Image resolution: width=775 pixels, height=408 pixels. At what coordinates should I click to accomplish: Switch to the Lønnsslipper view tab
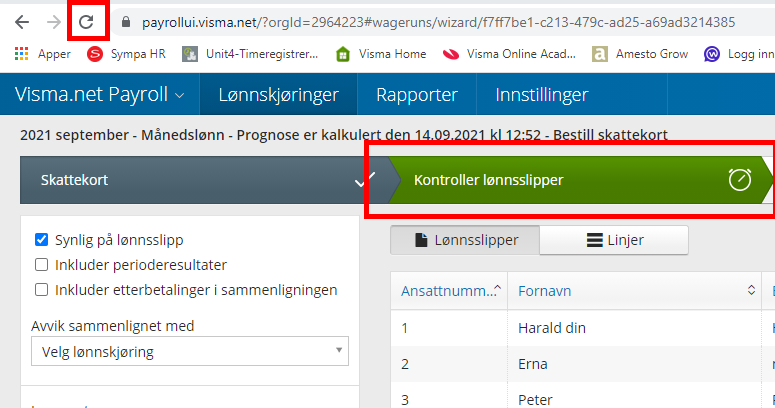tap(465, 240)
